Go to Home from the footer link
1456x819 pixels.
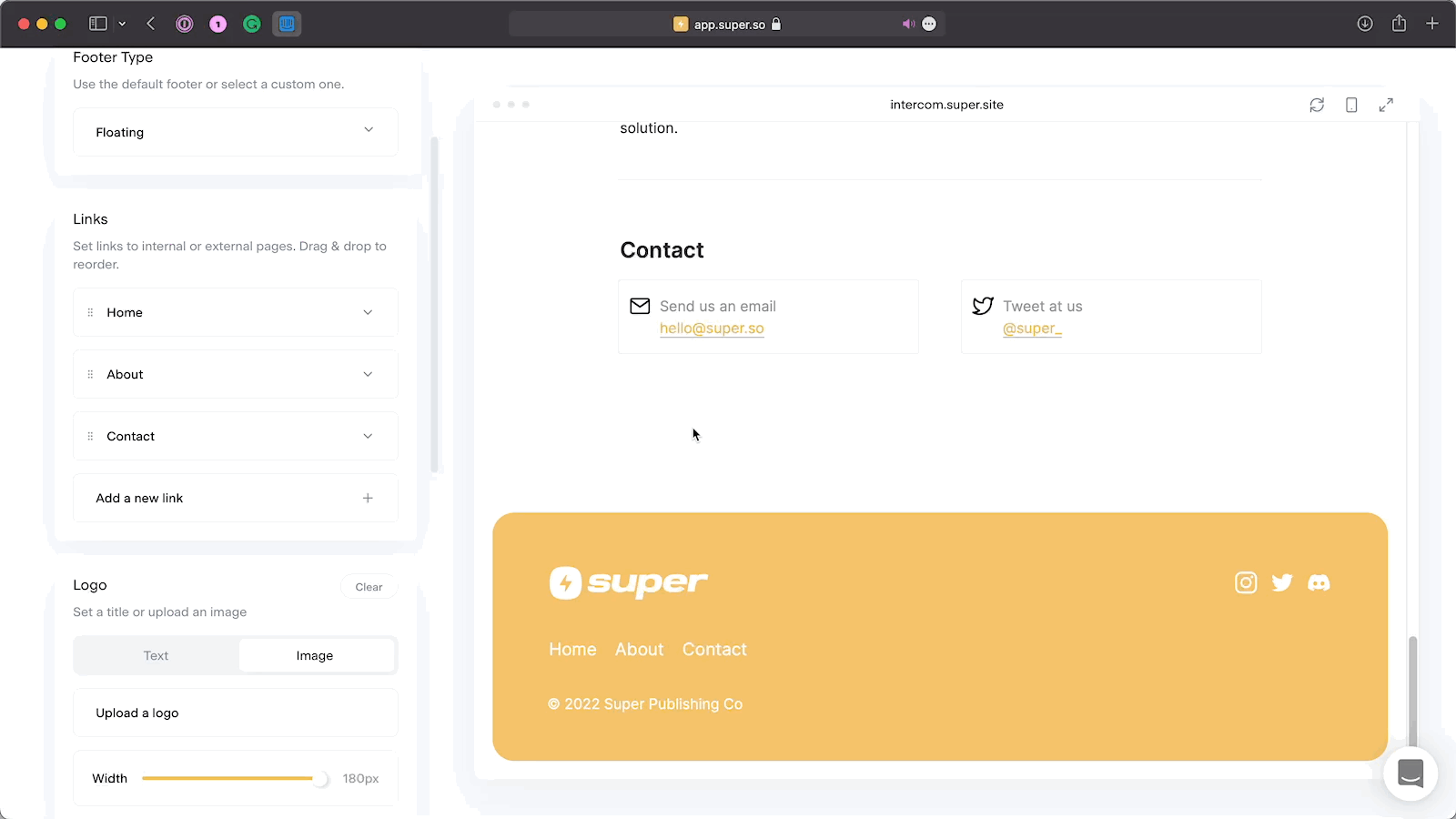point(572,649)
